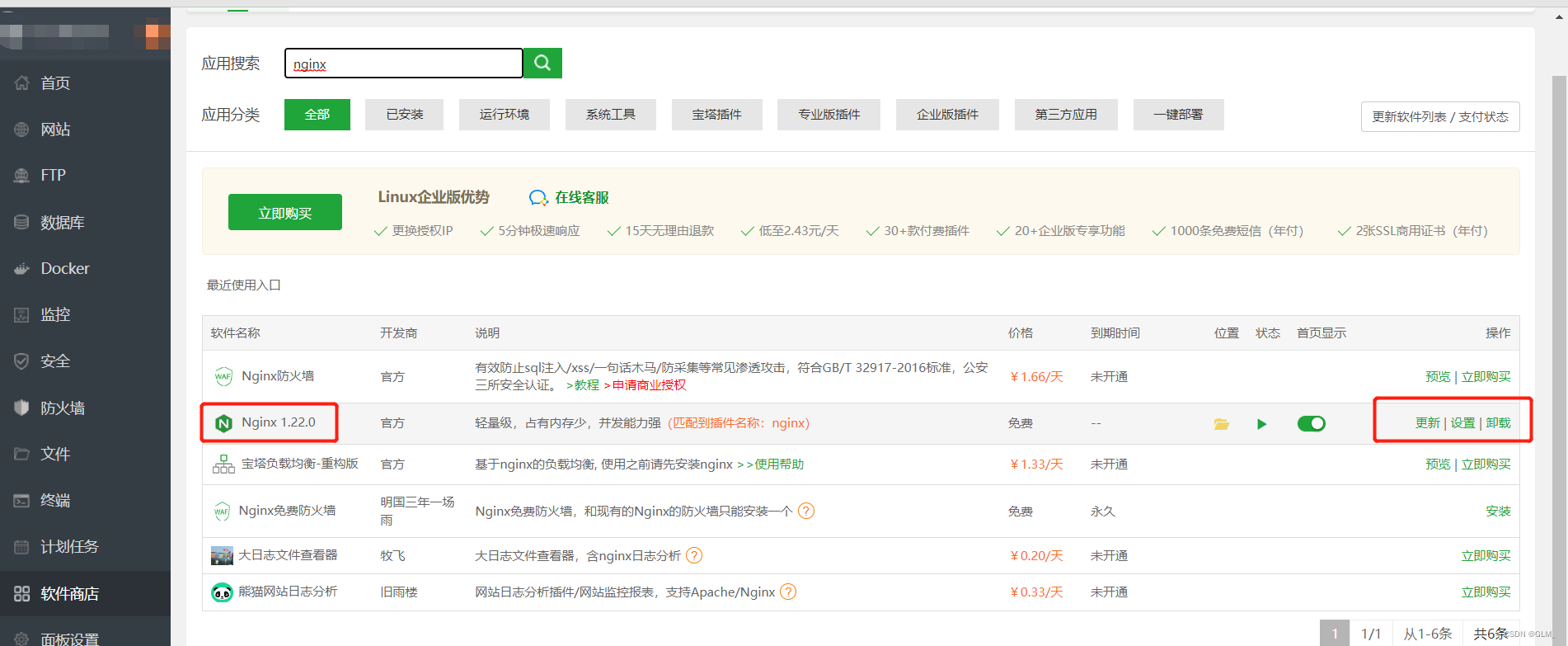The height and width of the screenshot is (646, 1568).
Task: Click the Nginx firewall WAF icon
Action: [223, 376]
